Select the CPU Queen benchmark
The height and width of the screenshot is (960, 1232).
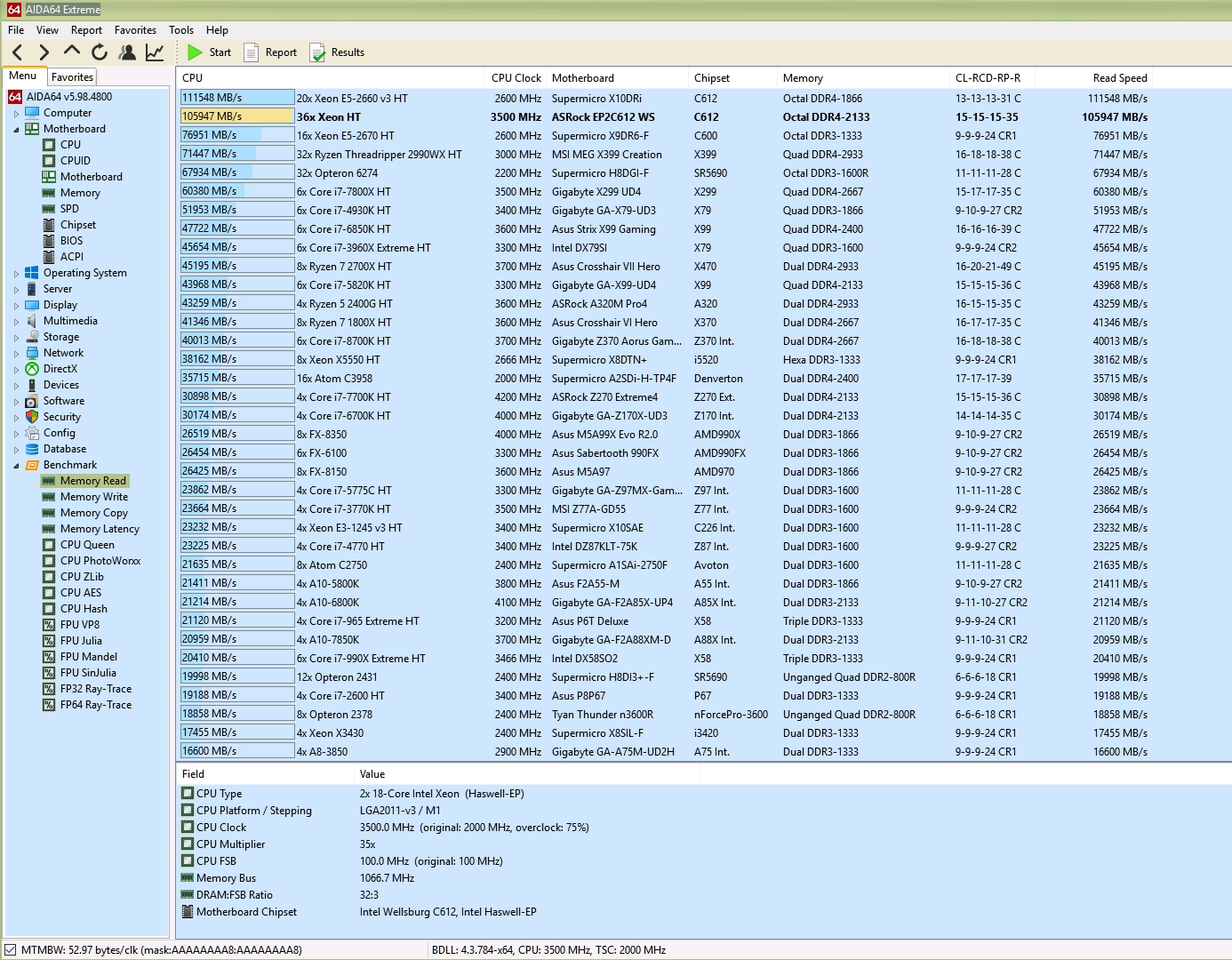coord(87,545)
